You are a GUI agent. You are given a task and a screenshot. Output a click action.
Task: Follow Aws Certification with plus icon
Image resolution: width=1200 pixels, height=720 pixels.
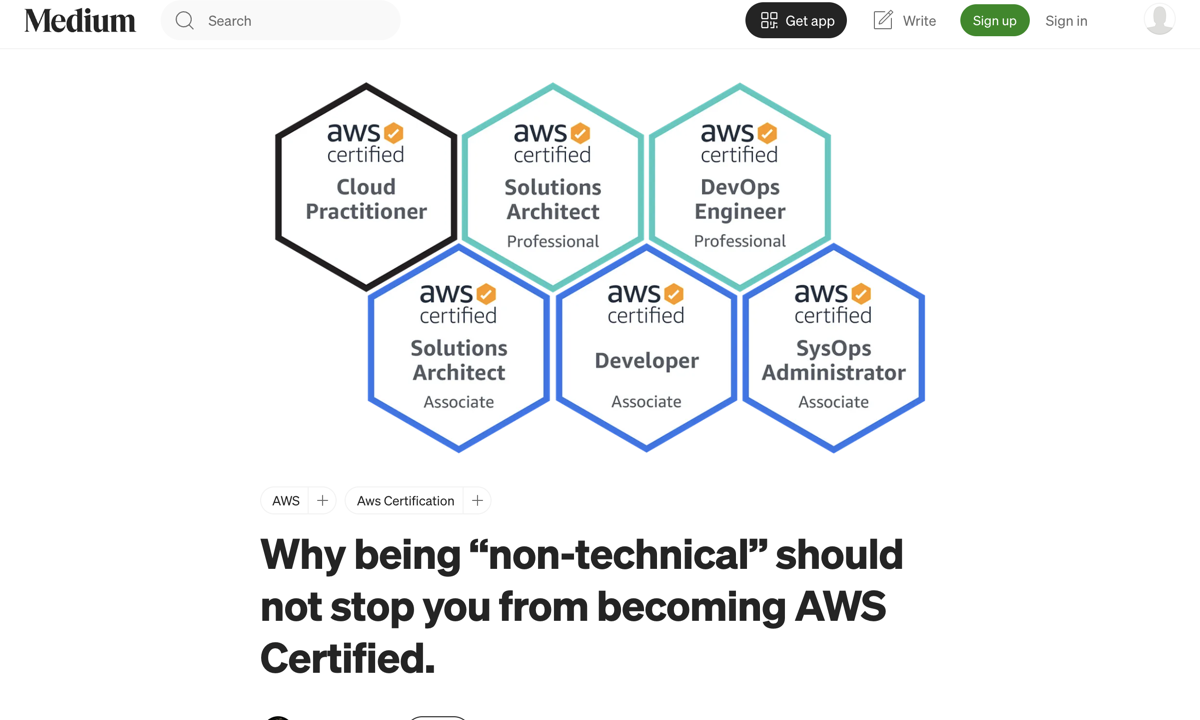(477, 500)
